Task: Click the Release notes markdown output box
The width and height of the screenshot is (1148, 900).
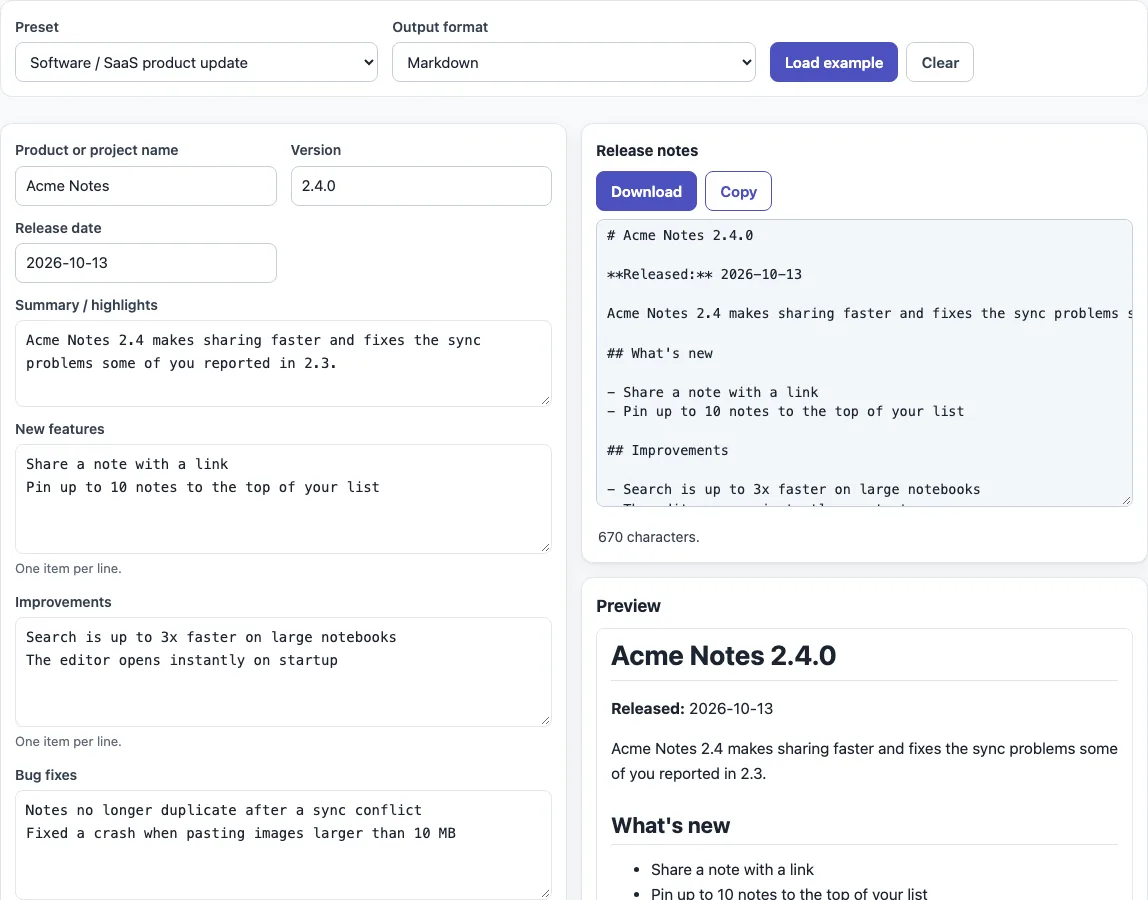Action: pyautogui.click(x=864, y=362)
